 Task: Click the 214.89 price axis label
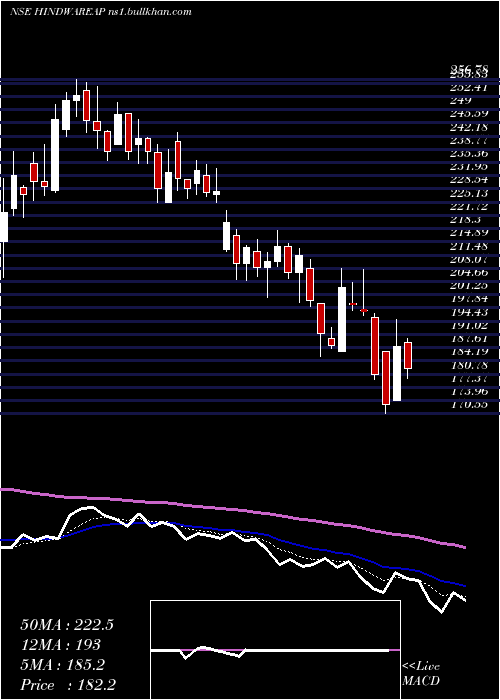coord(468,233)
